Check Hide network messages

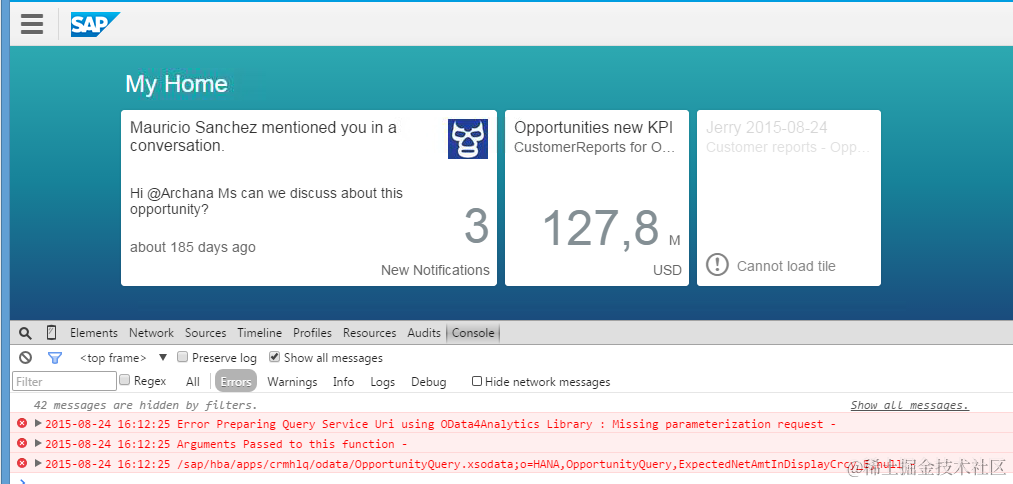pos(477,381)
